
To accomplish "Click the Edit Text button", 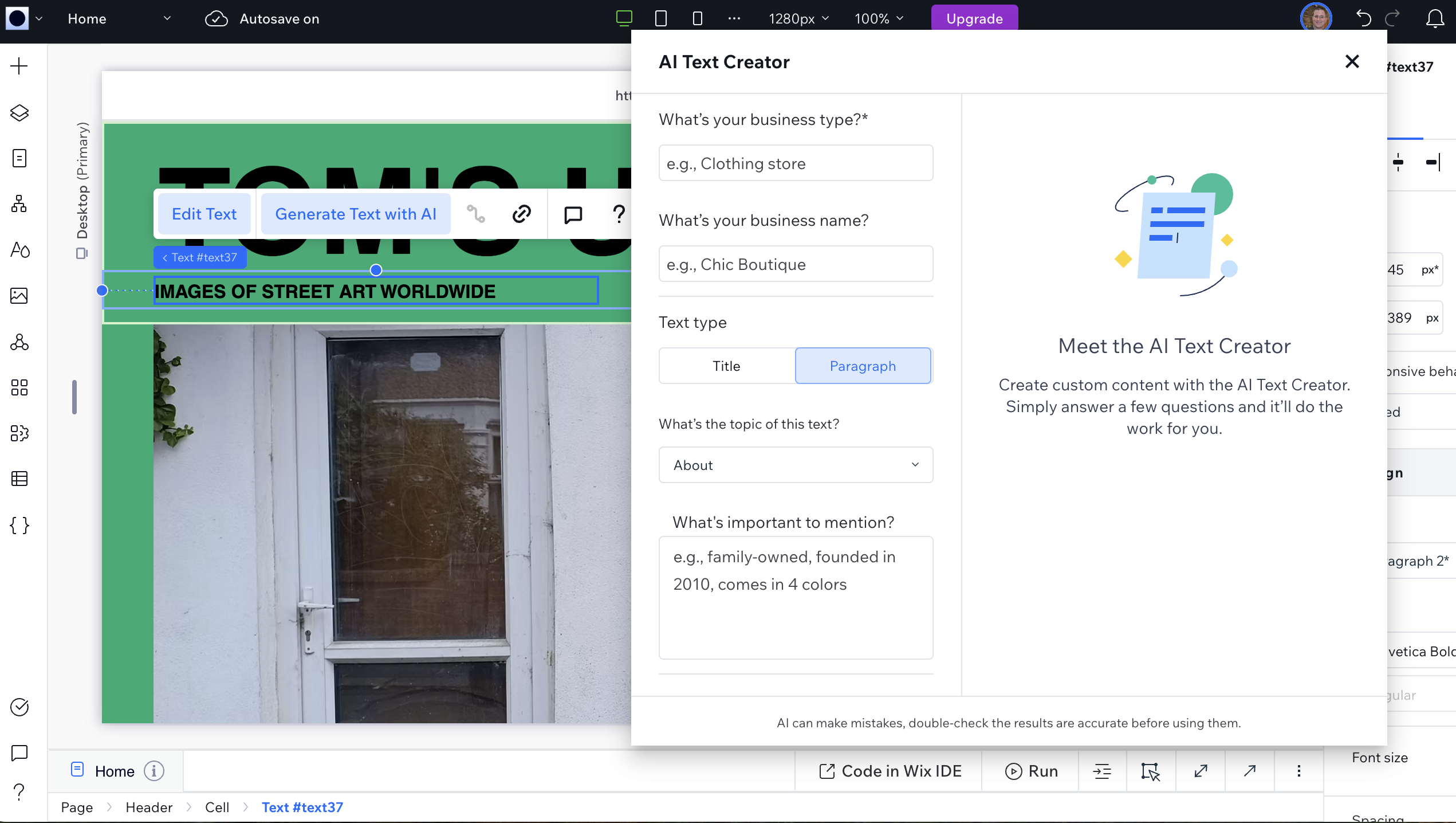I will [204, 214].
